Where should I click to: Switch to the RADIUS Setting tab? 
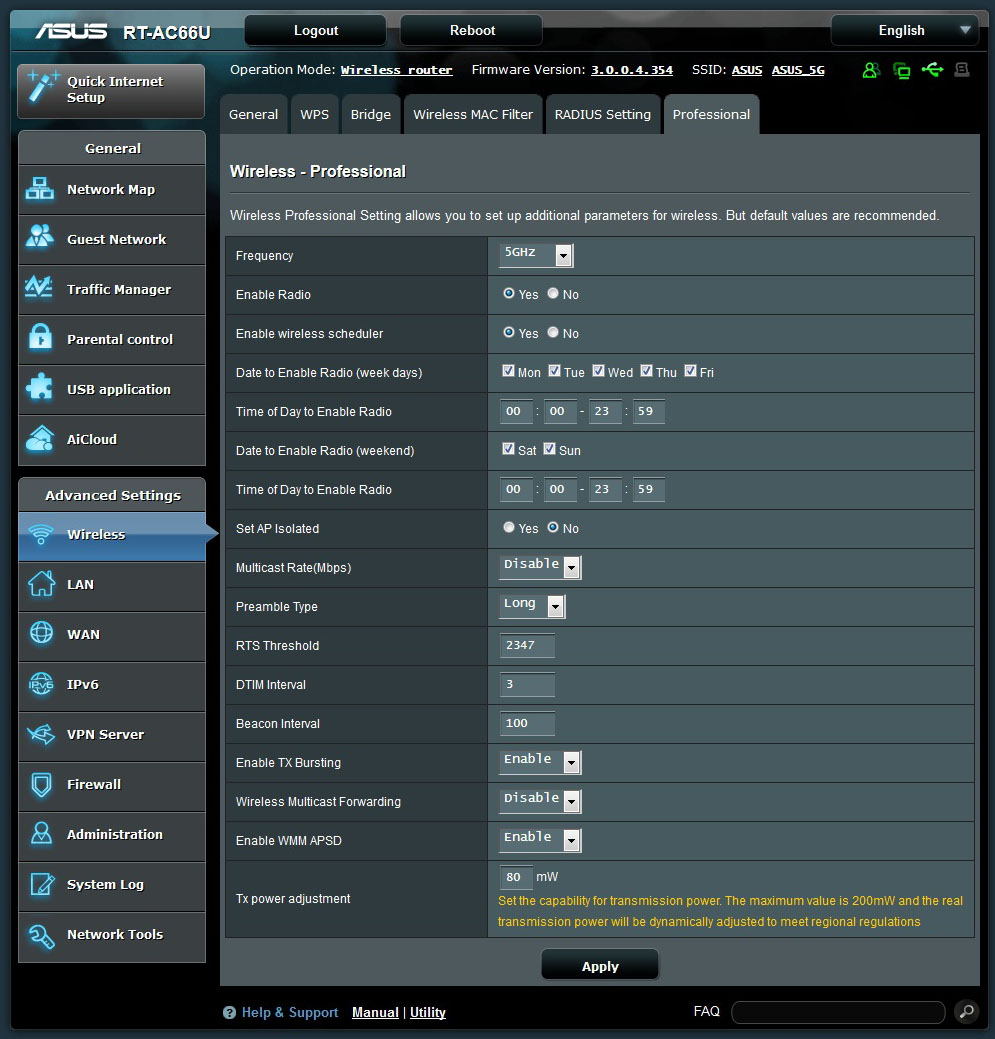pyautogui.click(x=603, y=115)
